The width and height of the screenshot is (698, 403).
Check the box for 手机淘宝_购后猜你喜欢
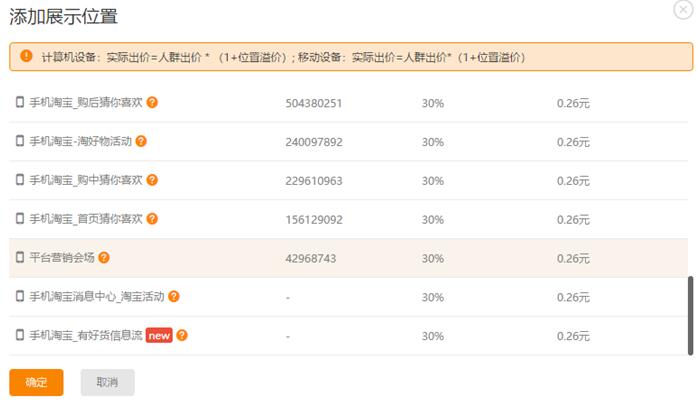click(x=20, y=102)
